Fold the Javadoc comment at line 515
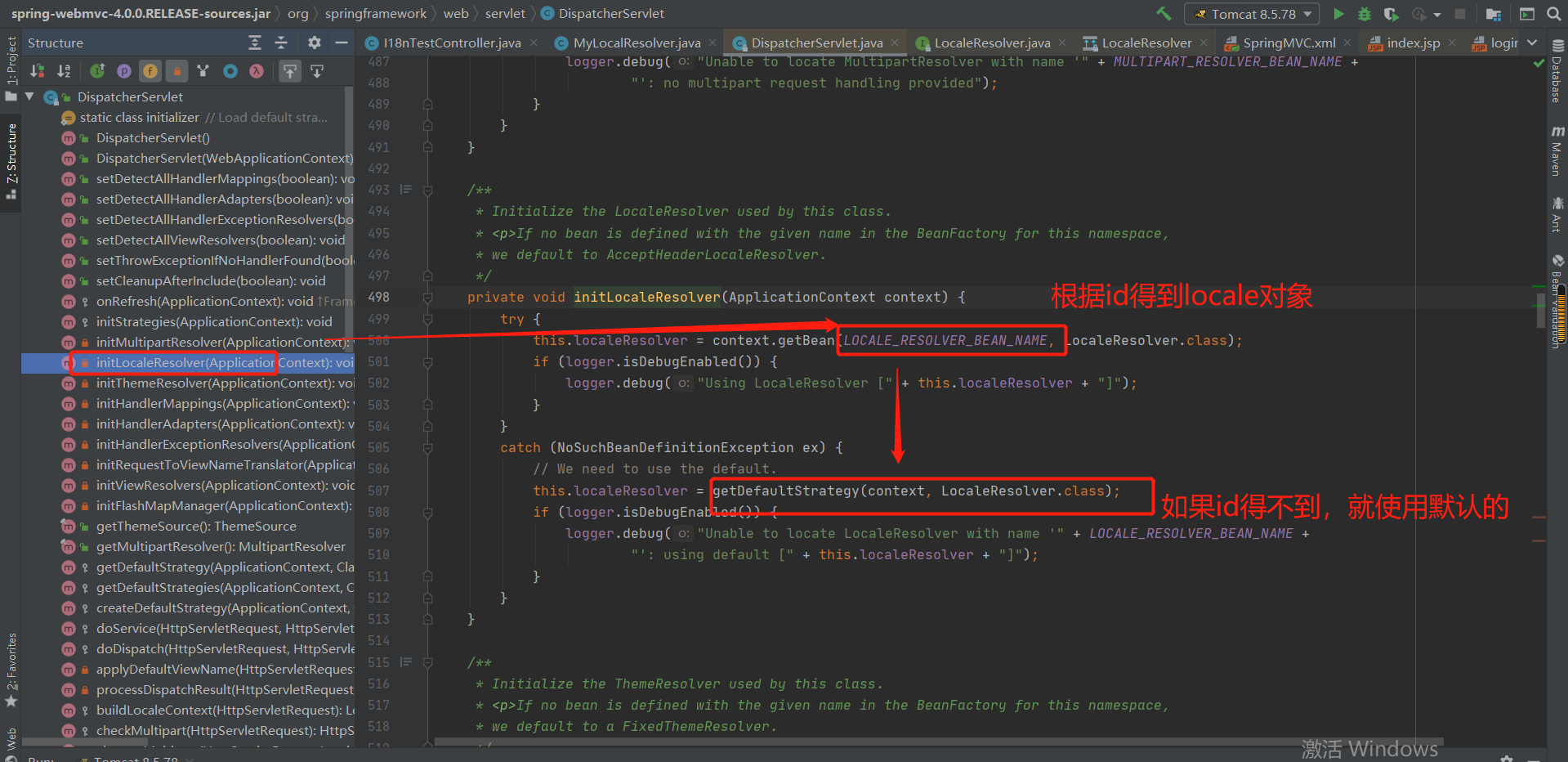Image resolution: width=1568 pixels, height=762 pixels. tap(427, 662)
